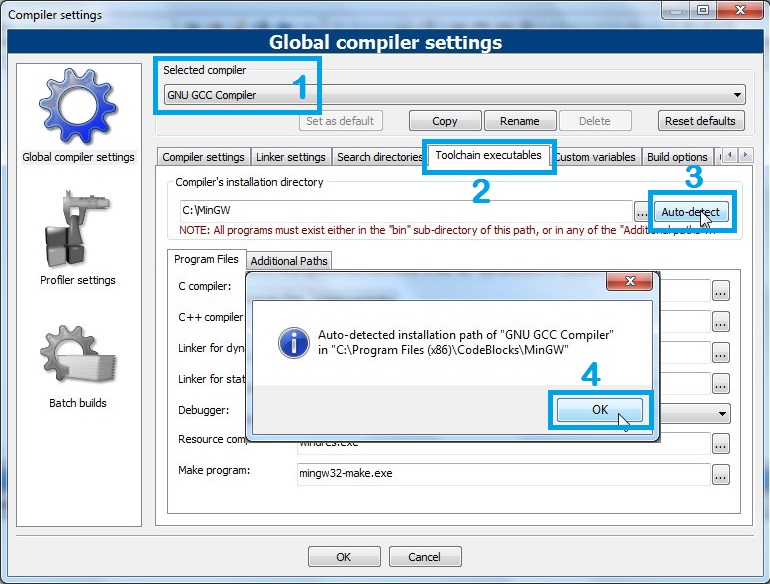
Task: Click the red NOTE text about bin sub-directory
Action: coord(446,230)
